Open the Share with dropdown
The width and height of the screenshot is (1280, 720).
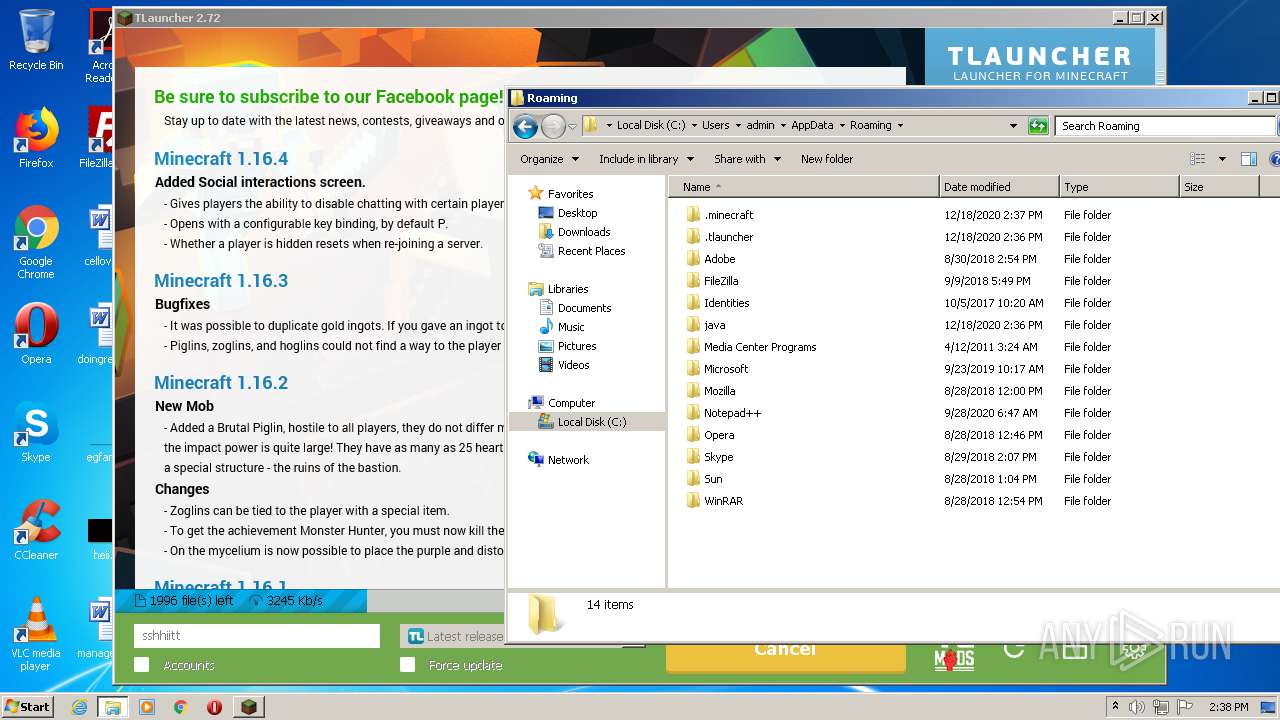click(747, 159)
